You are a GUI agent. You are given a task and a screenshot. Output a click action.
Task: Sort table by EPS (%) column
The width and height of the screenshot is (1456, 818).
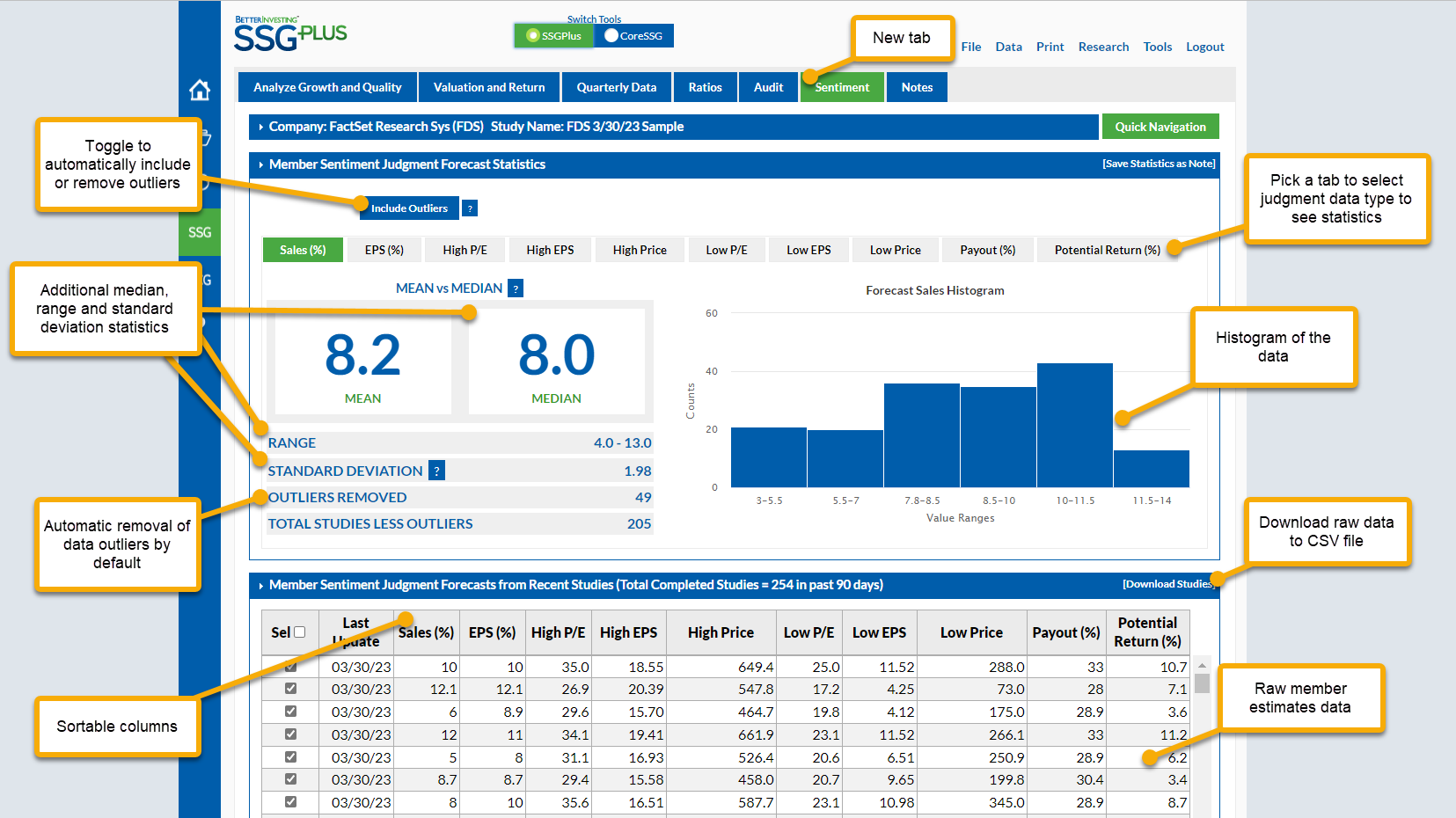coord(492,632)
